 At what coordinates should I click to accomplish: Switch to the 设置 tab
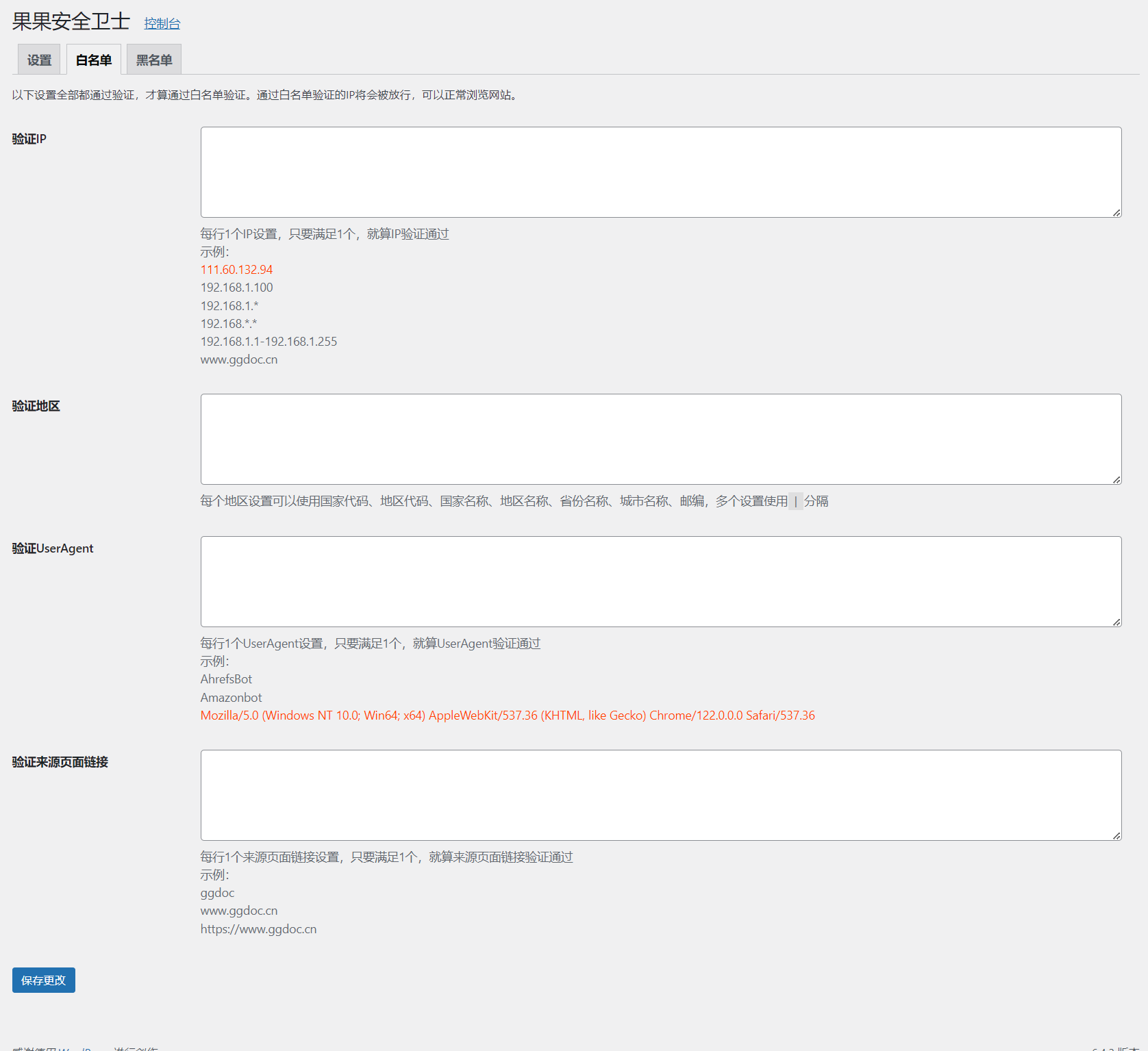tap(39, 60)
